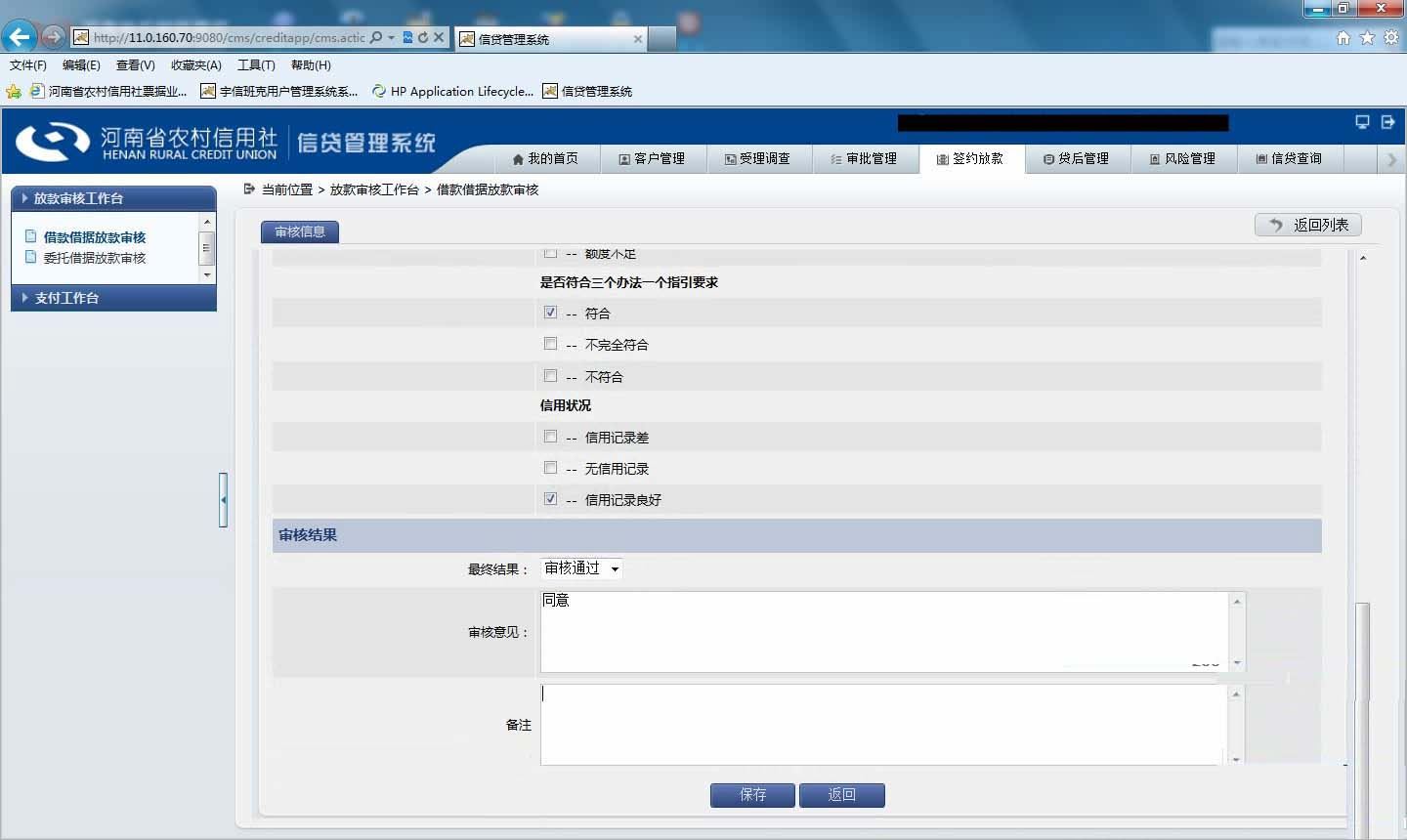Switch to 风险管理 tab
The image size is (1407, 840).
click(x=1182, y=158)
